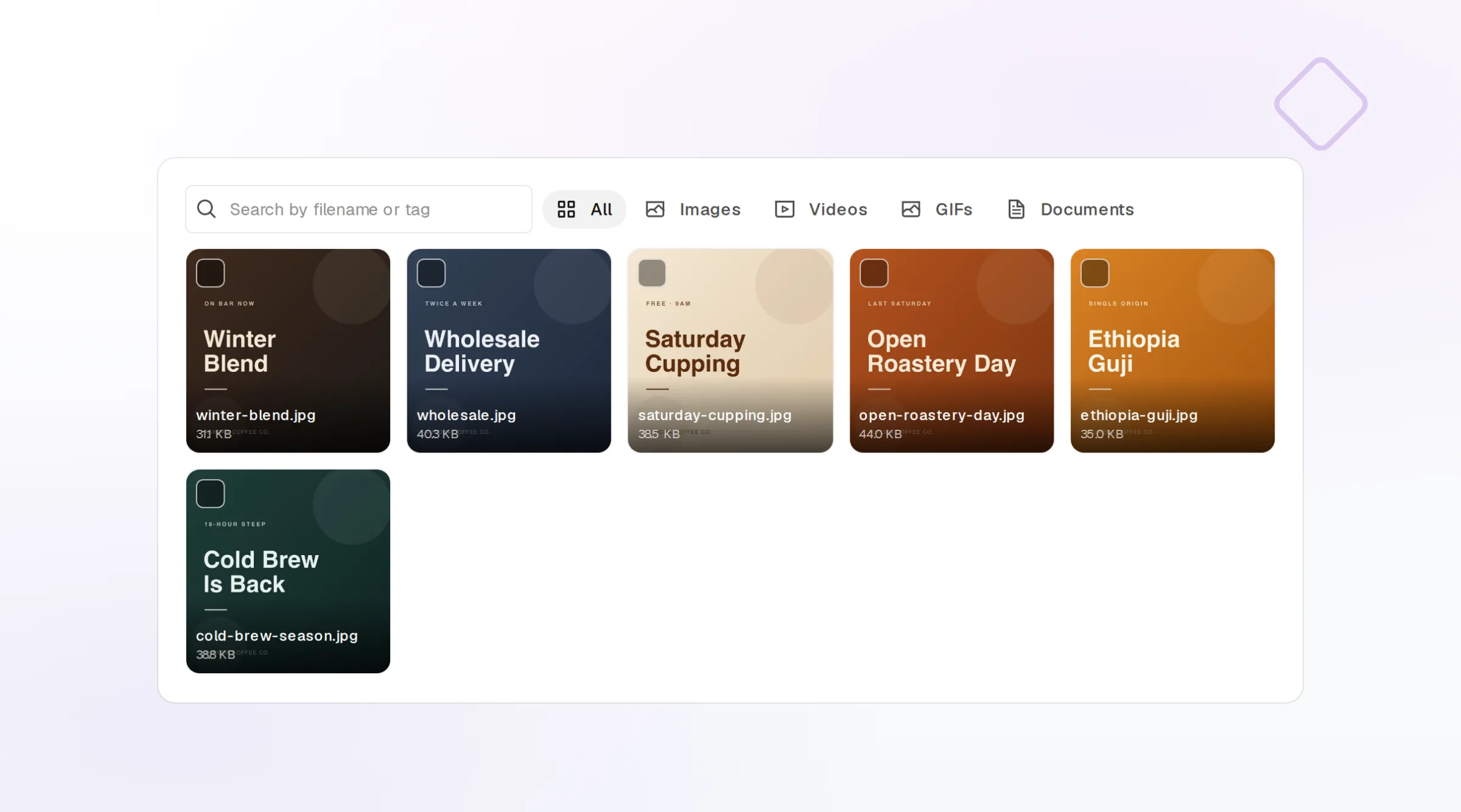Select the All filter tab
This screenshot has width=1461, height=812.
[584, 209]
